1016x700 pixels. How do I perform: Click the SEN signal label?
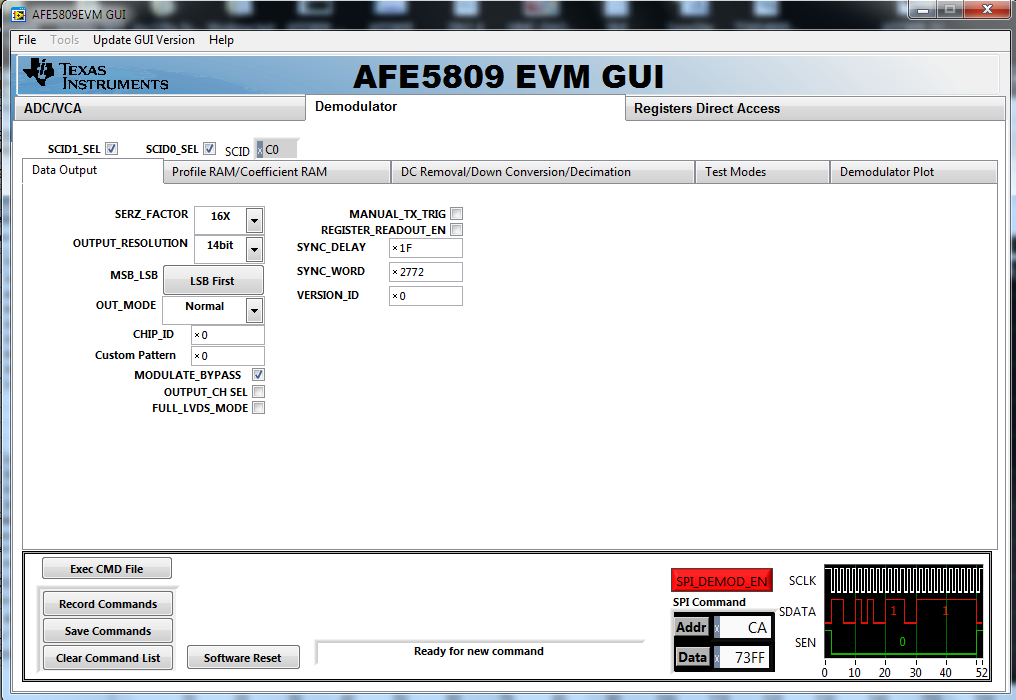tap(805, 642)
